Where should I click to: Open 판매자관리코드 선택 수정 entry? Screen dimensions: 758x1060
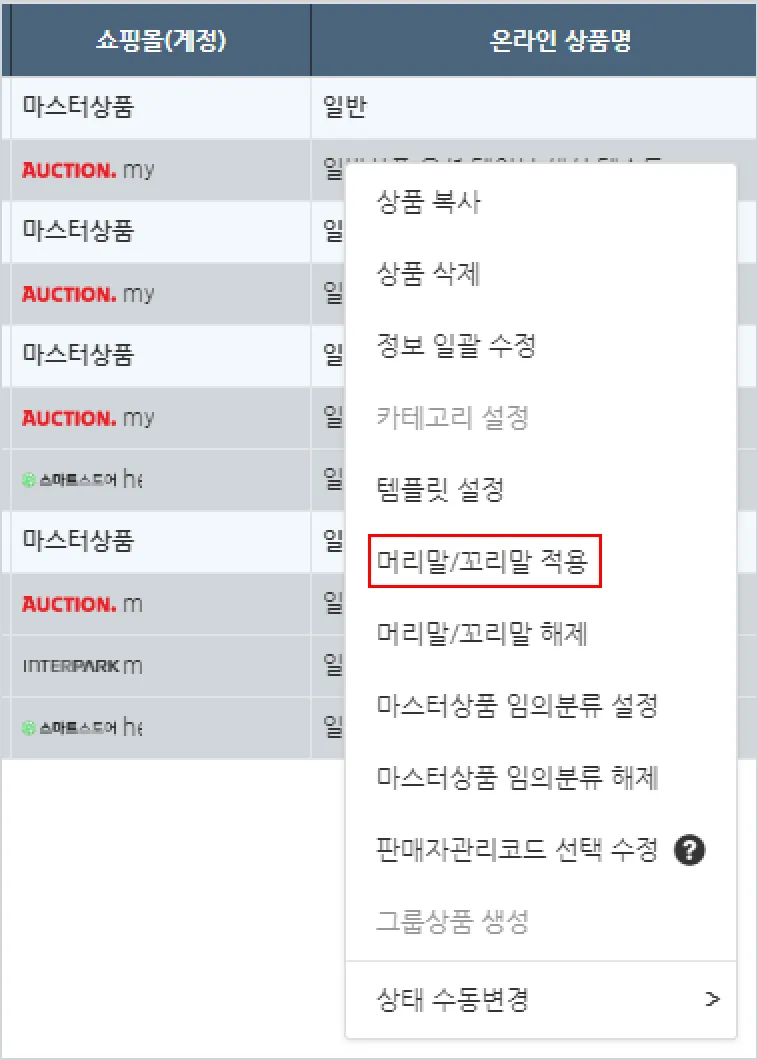[516, 851]
